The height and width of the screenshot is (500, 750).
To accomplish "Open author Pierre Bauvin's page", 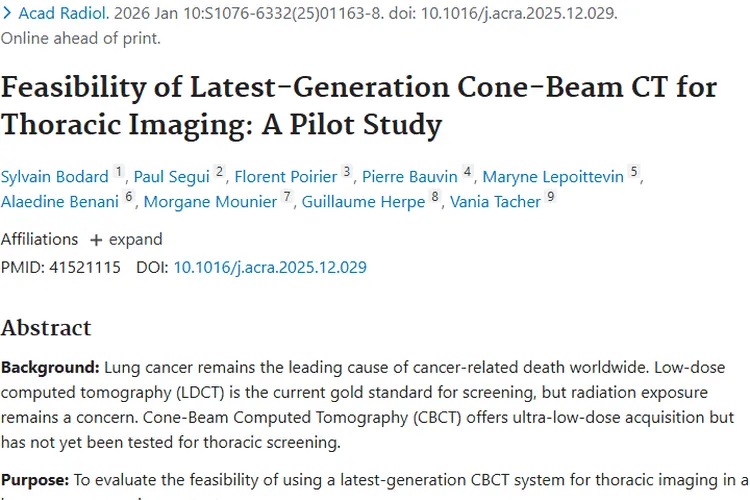I will pyautogui.click(x=410, y=177).
